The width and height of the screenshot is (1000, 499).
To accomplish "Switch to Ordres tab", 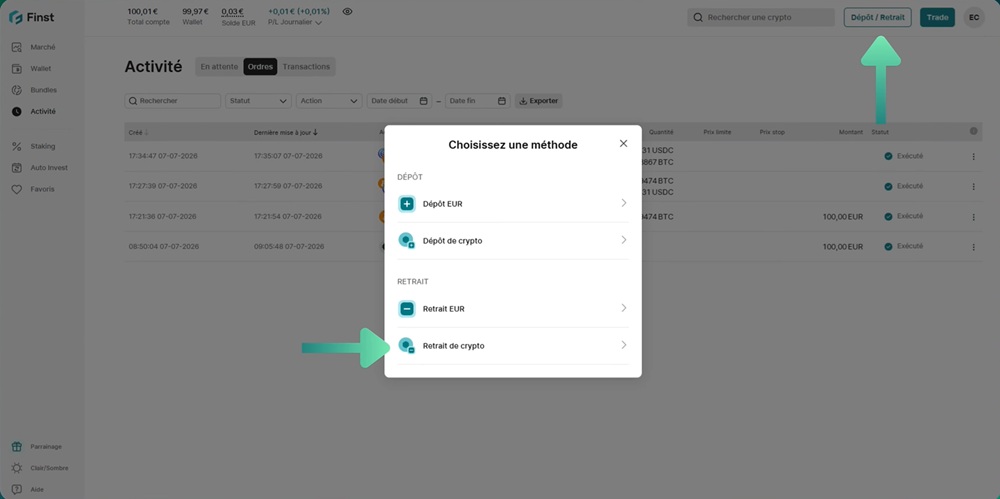I will click(x=260, y=66).
